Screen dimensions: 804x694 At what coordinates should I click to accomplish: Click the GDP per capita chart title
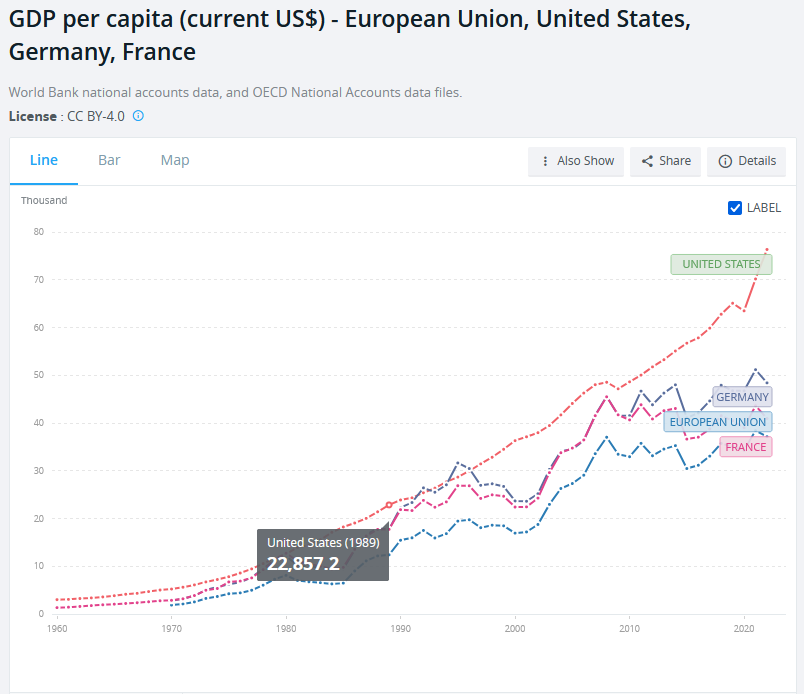[348, 36]
